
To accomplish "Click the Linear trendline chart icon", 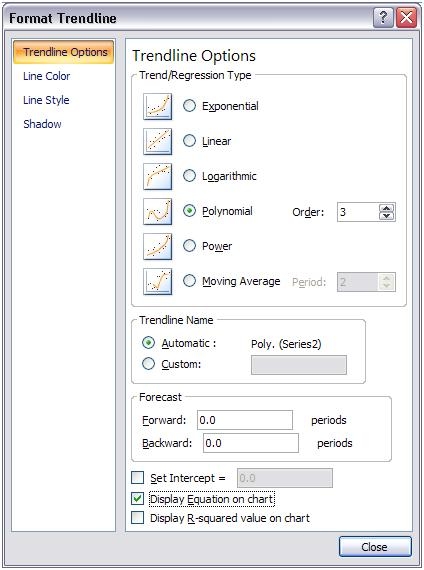I will pyautogui.click(x=157, y=141).
